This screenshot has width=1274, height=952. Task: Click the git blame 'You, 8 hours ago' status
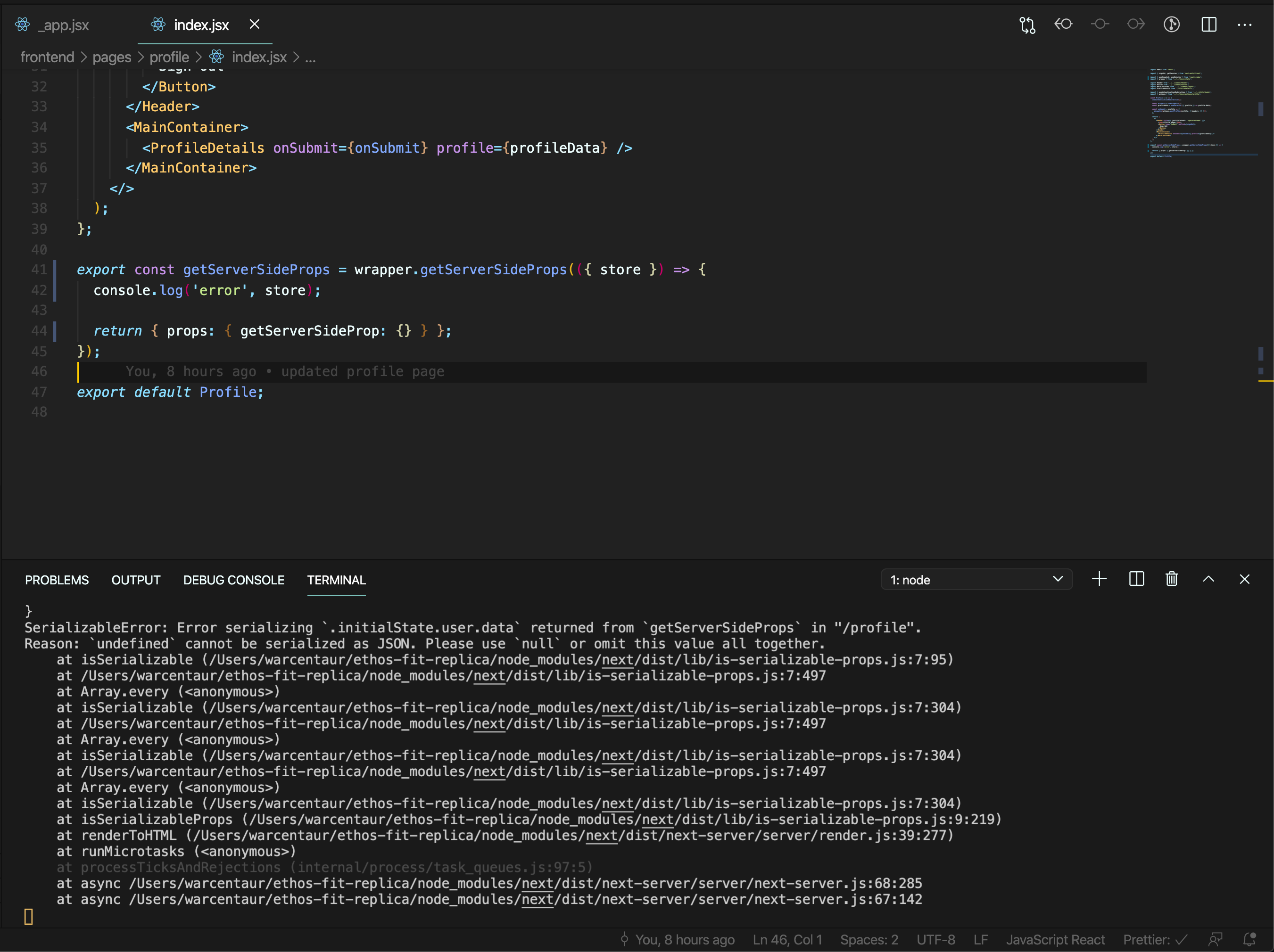[678, 939]
